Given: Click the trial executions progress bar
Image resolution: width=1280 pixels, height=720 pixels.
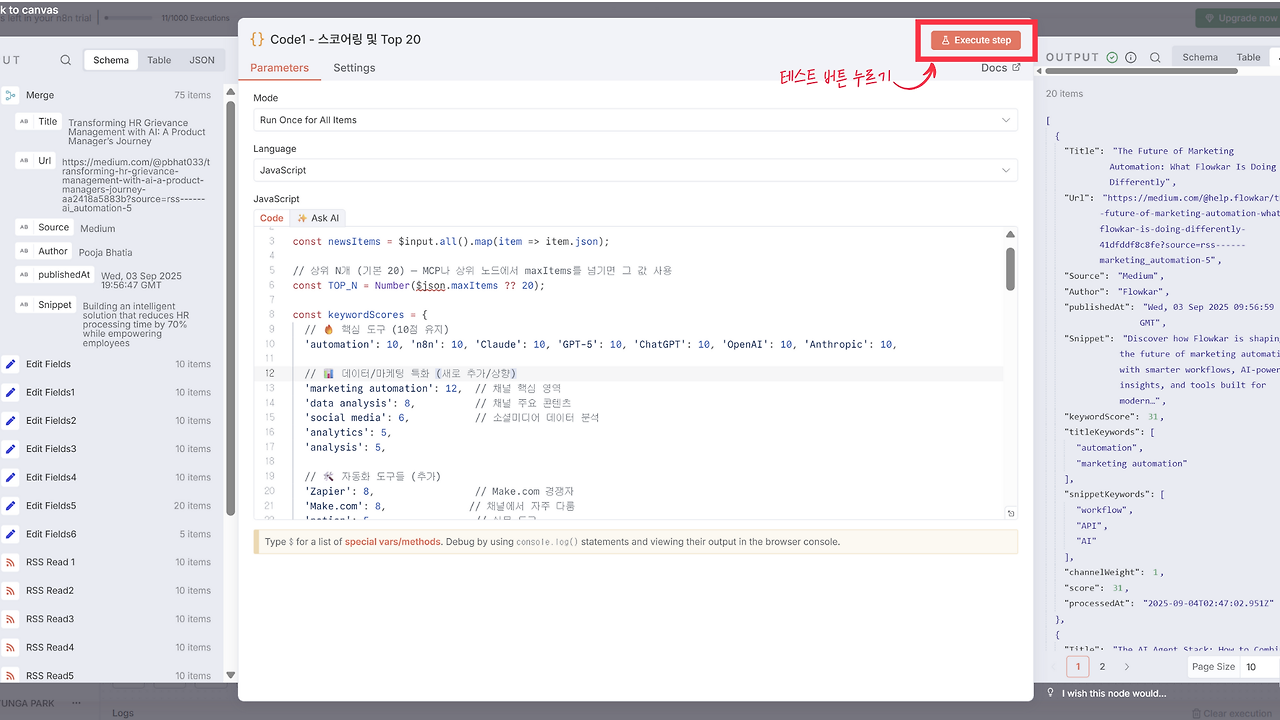Looking at the screenshot, I should point(129,18).
